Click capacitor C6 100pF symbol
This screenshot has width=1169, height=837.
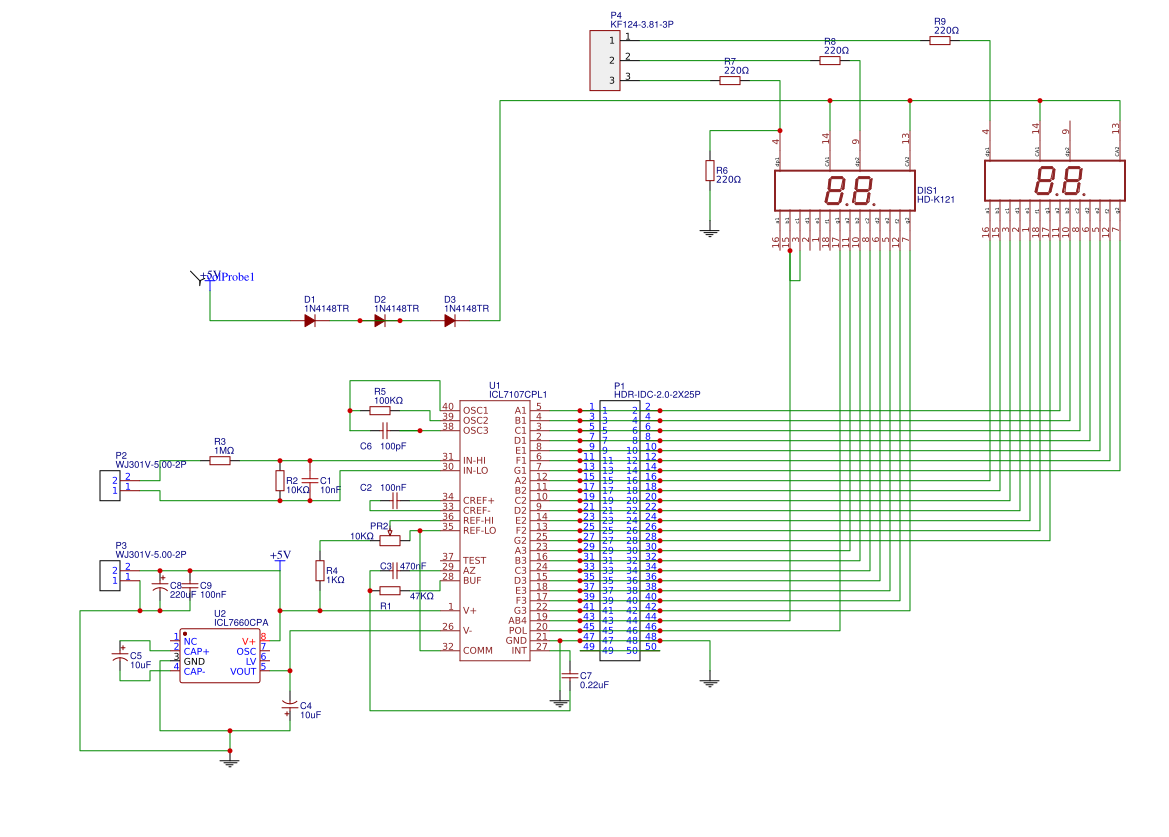click(385, 431)
